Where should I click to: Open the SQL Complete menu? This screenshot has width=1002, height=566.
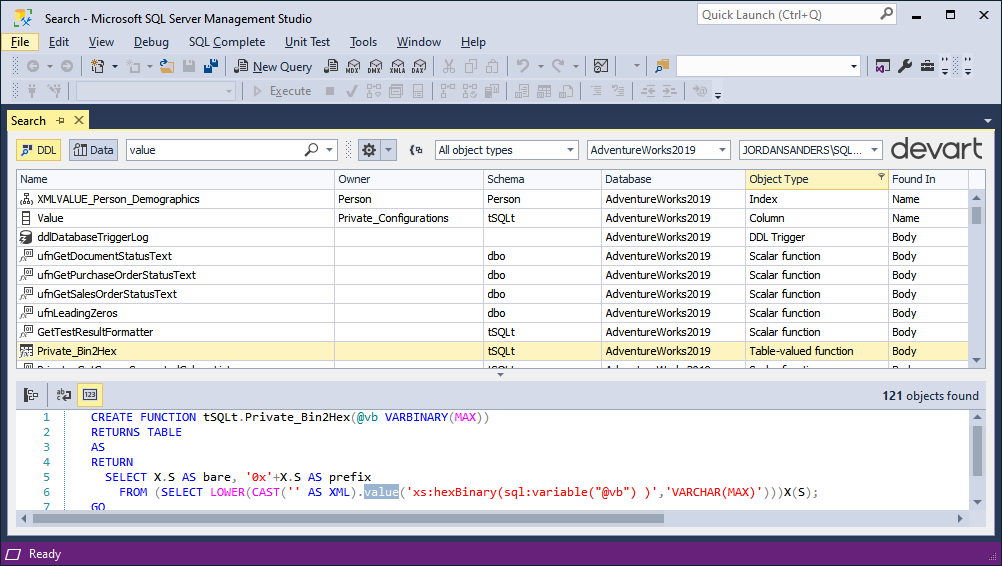coord(227,42)
